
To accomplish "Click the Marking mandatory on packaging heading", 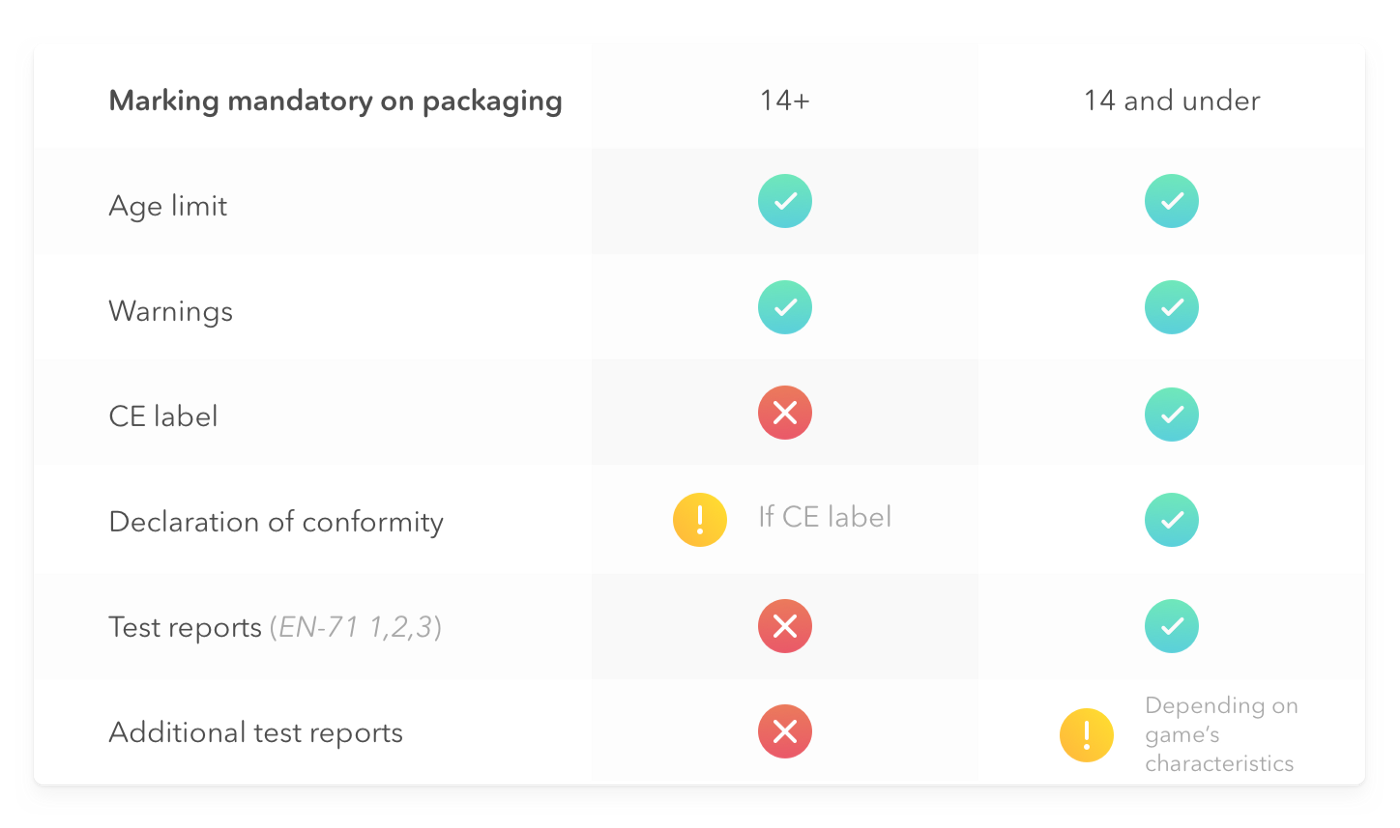I will click(335, 102).
